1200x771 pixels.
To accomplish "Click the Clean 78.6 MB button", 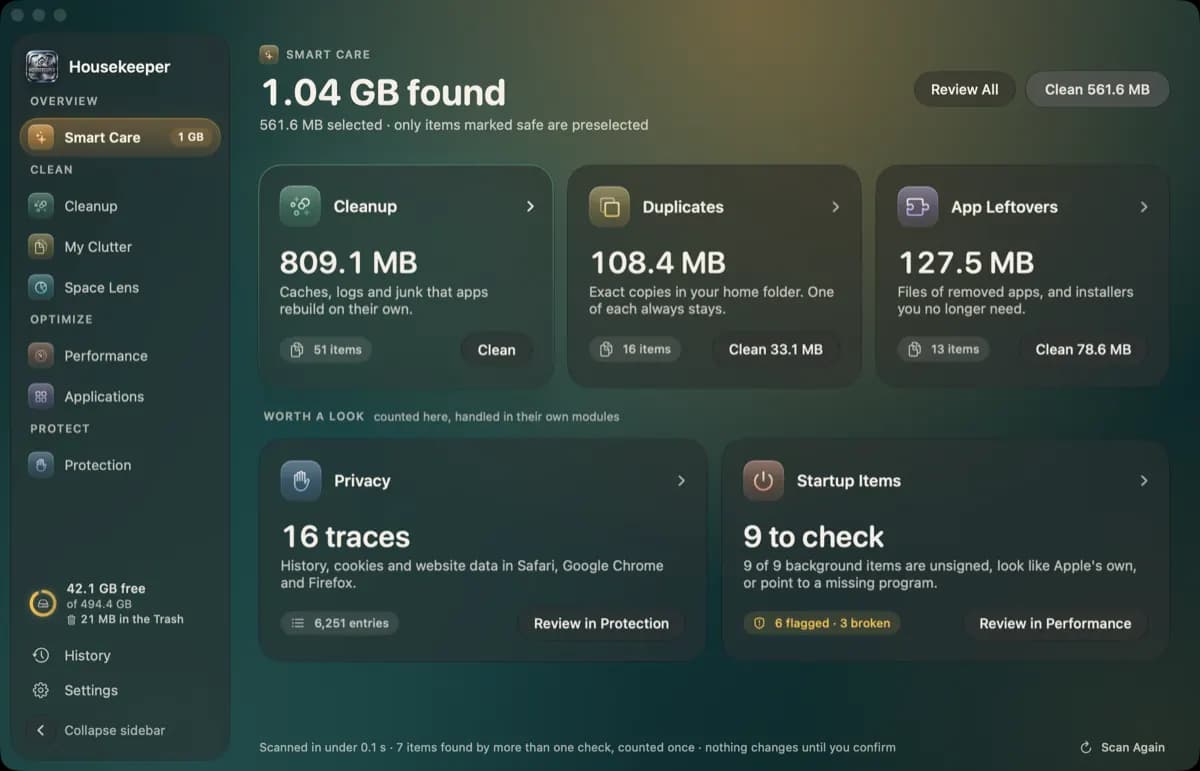I will [1083, 350].
